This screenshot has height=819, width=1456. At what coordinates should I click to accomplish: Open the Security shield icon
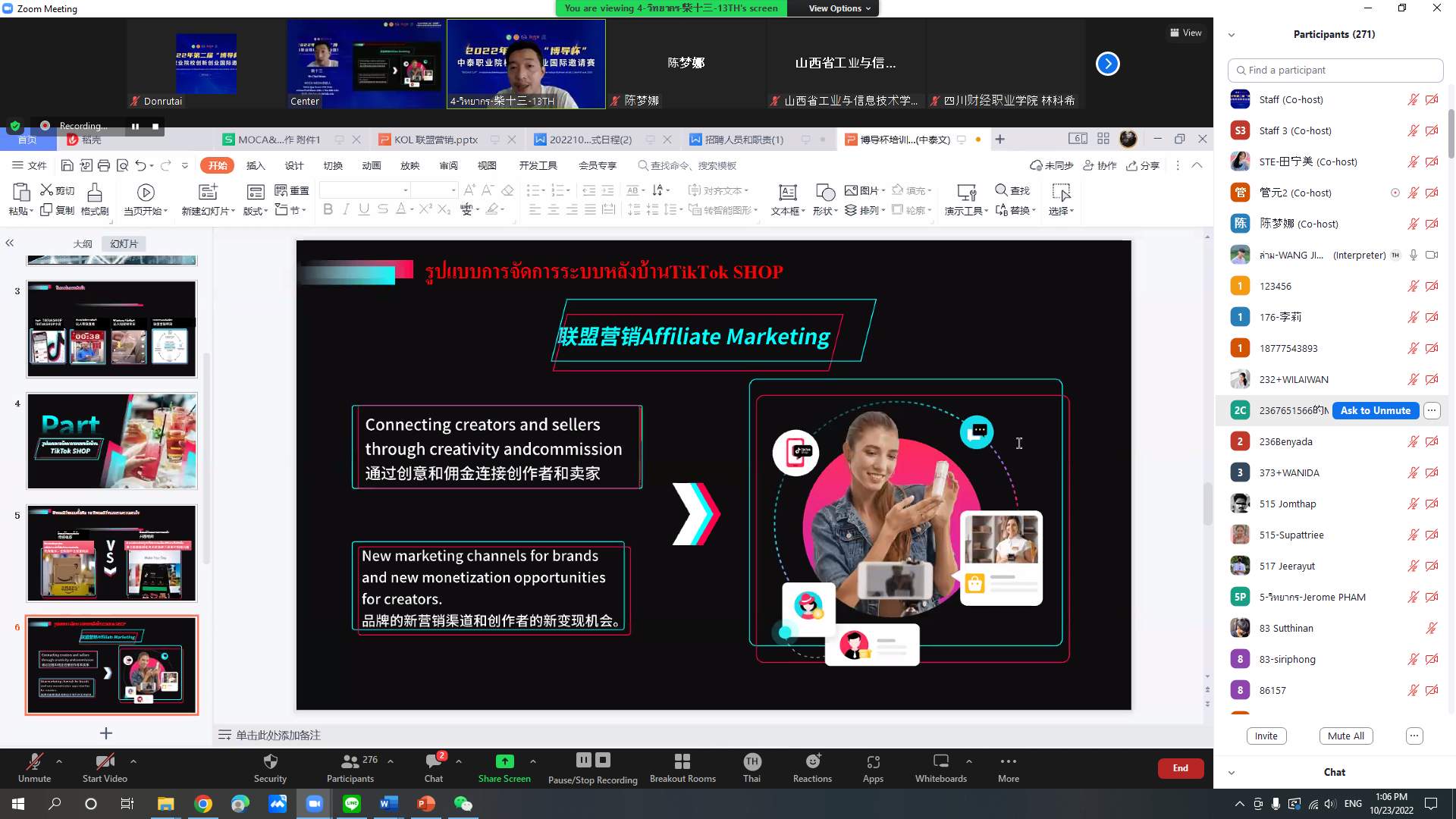[x=270, y=761]
